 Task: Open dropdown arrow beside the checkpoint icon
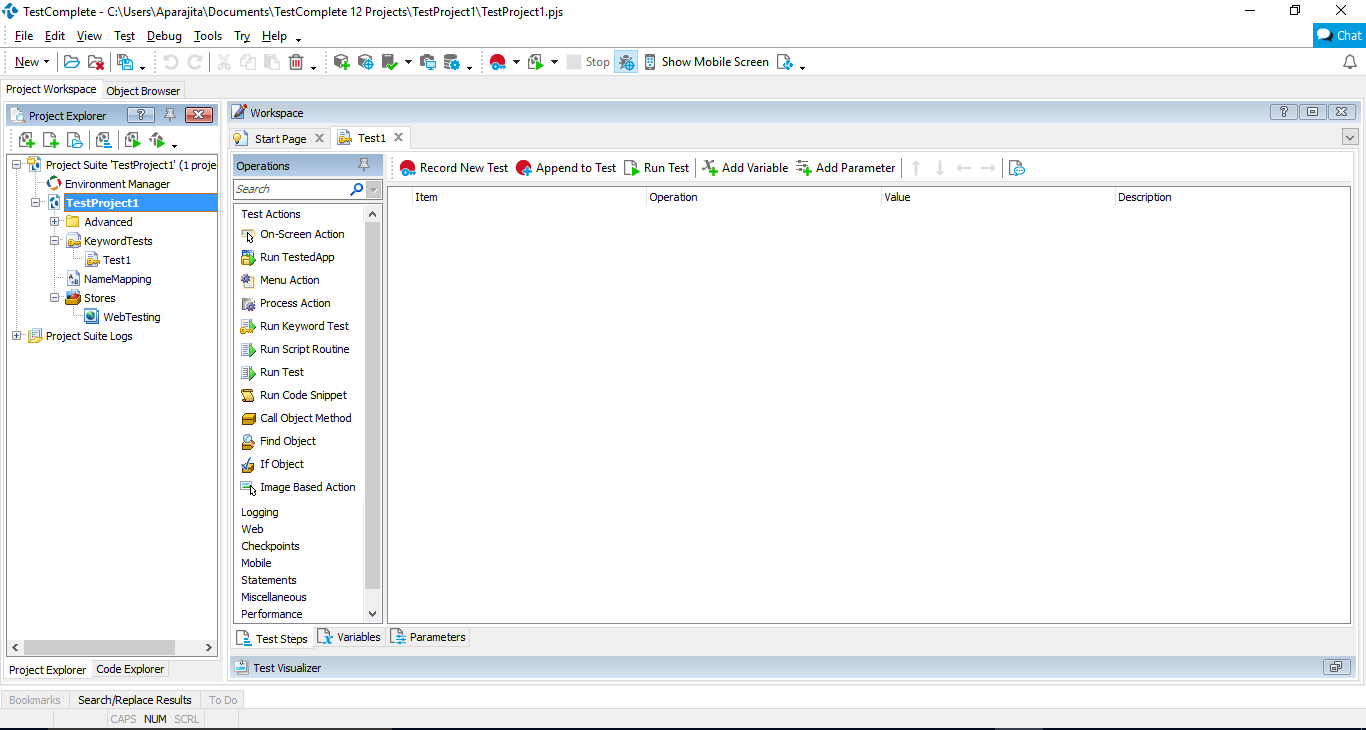point(408,62)
